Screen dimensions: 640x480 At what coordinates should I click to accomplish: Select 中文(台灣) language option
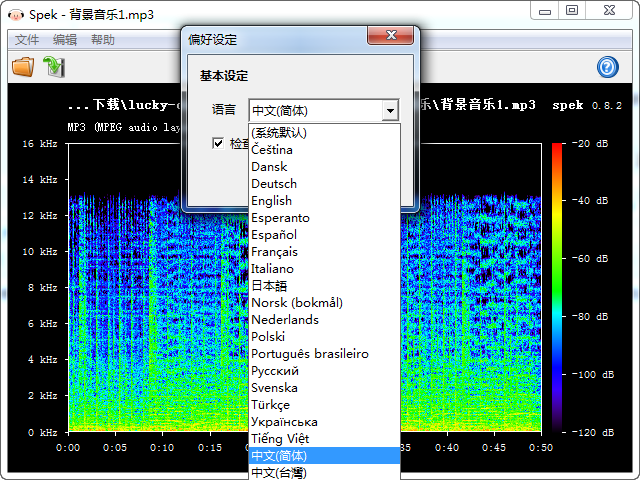click(324, 472)
